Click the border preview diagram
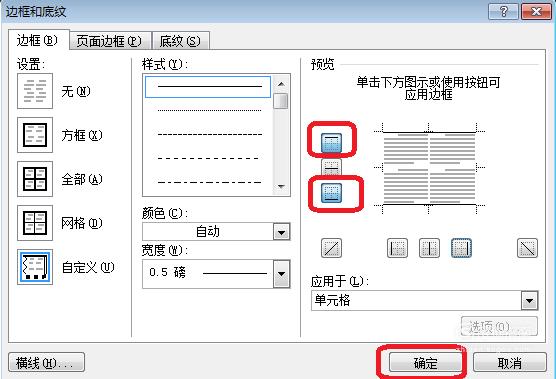The image size is (556, 379). point(429,168)
